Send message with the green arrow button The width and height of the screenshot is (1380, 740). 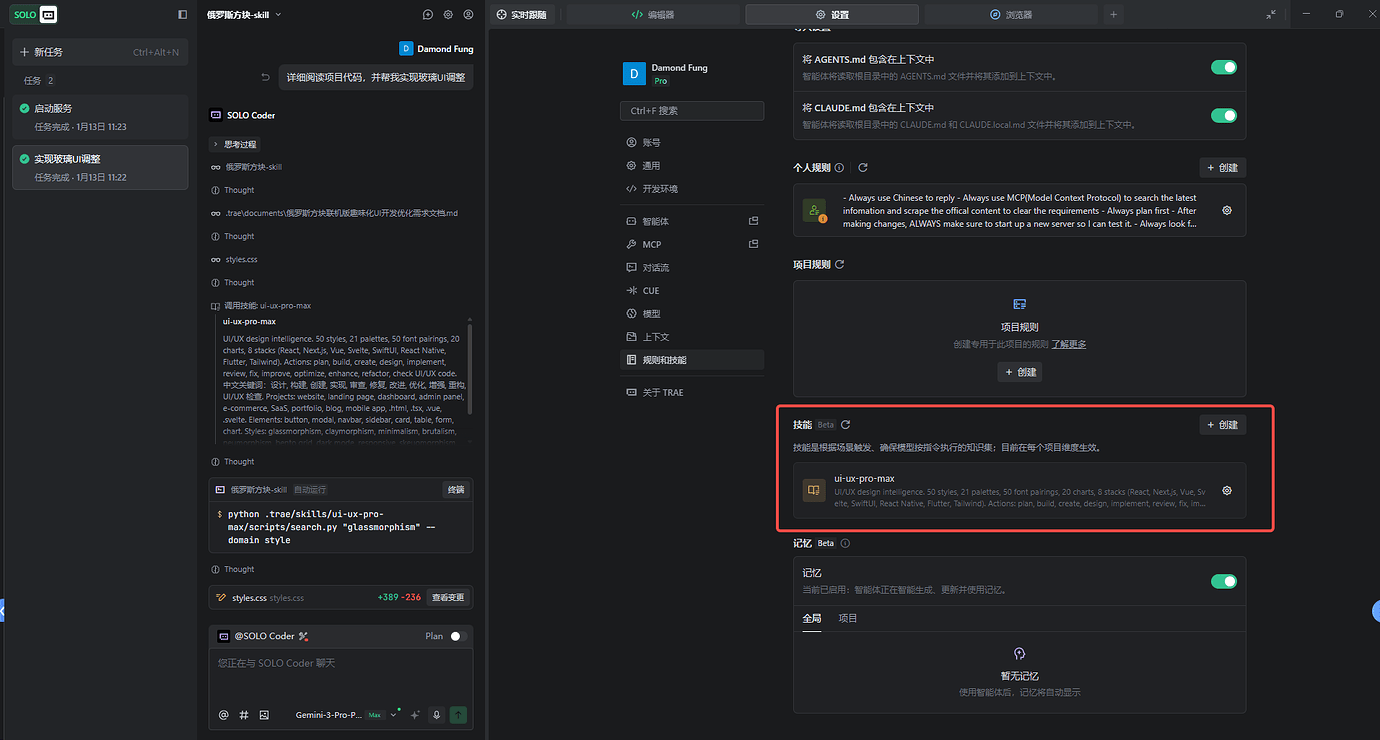[458, 715]
